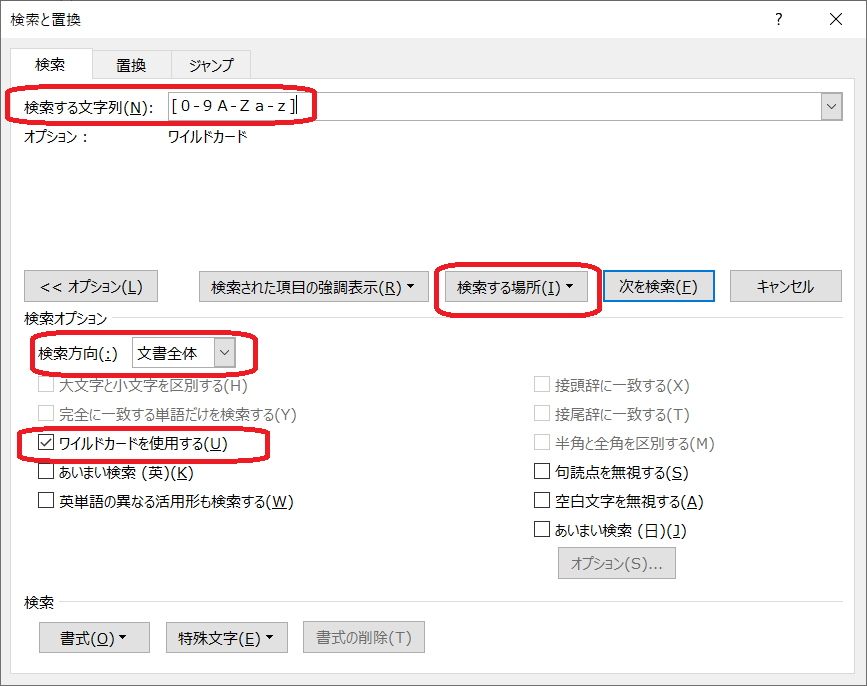The image size is (867, 686).
Task: Expand the search text history dropdown arrow
Action: coord(830,107)
